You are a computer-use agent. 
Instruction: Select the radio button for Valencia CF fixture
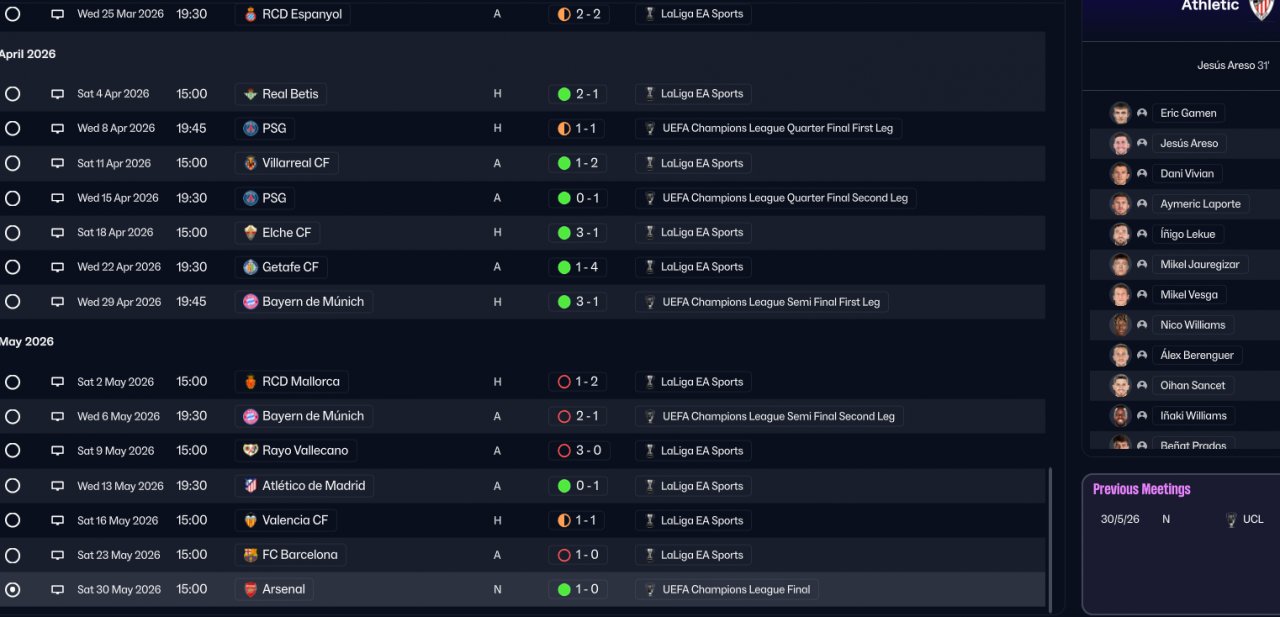12,521
